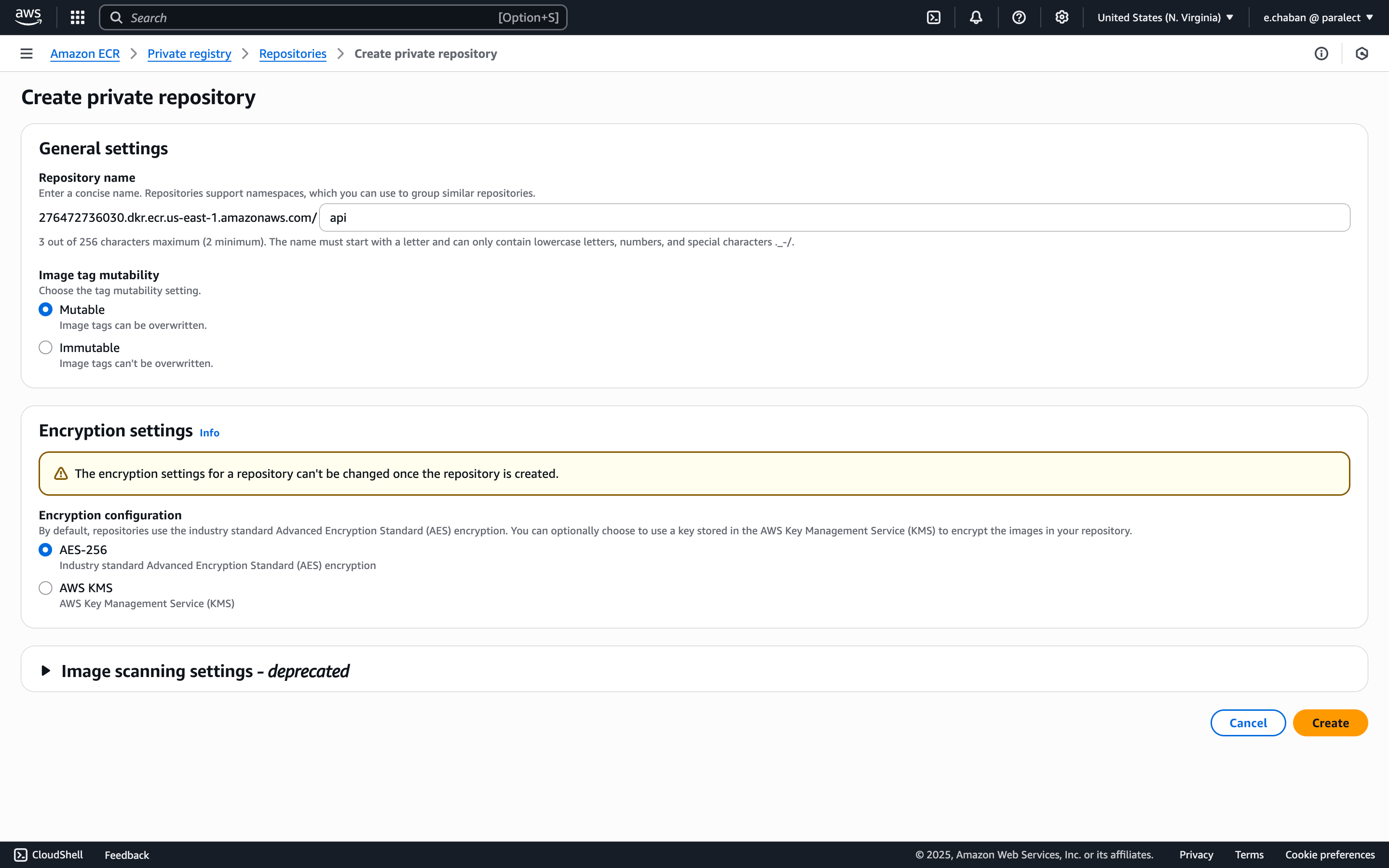
Task: Open the settings gear icon
Action: pyautogui.click(x=1061, y=17)
